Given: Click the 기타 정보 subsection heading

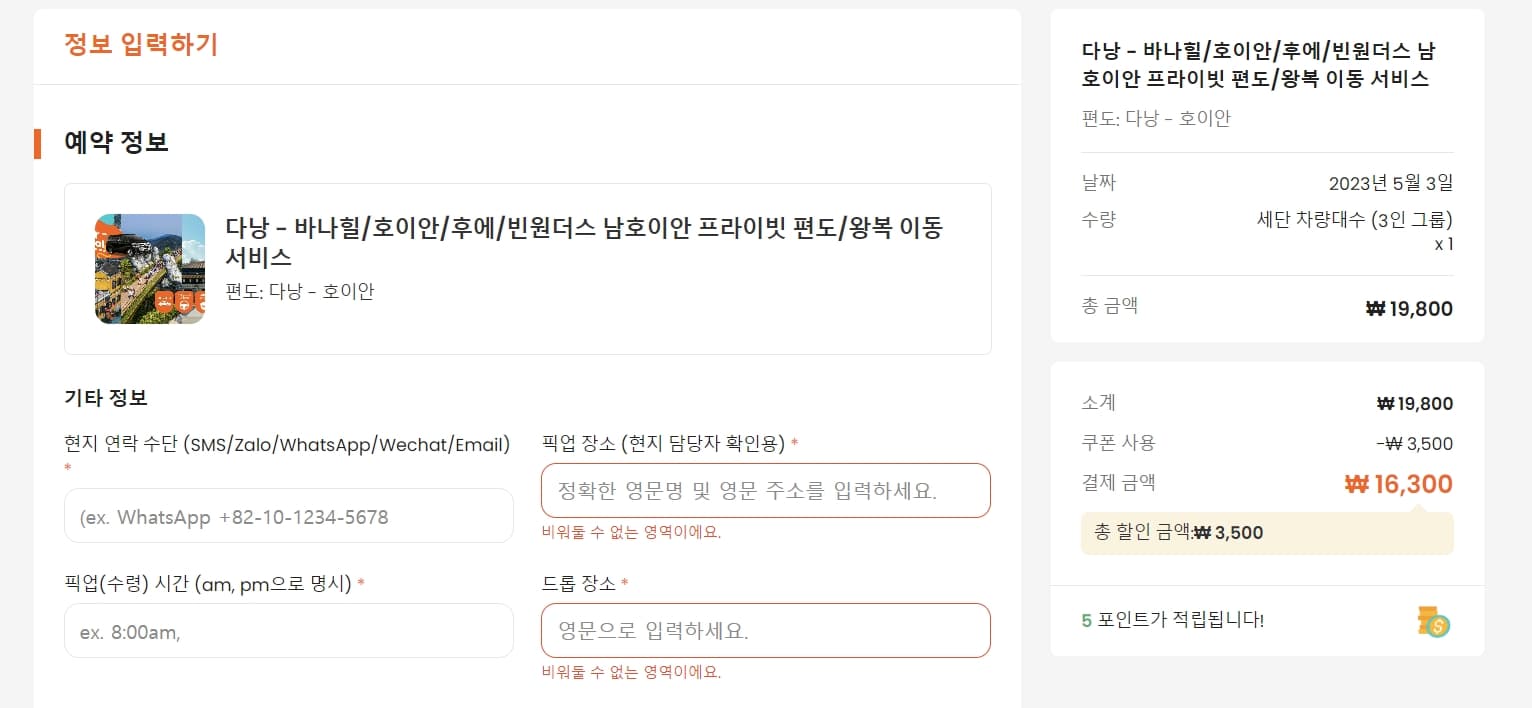Looking at the screenshot, I should coord(106,398).
